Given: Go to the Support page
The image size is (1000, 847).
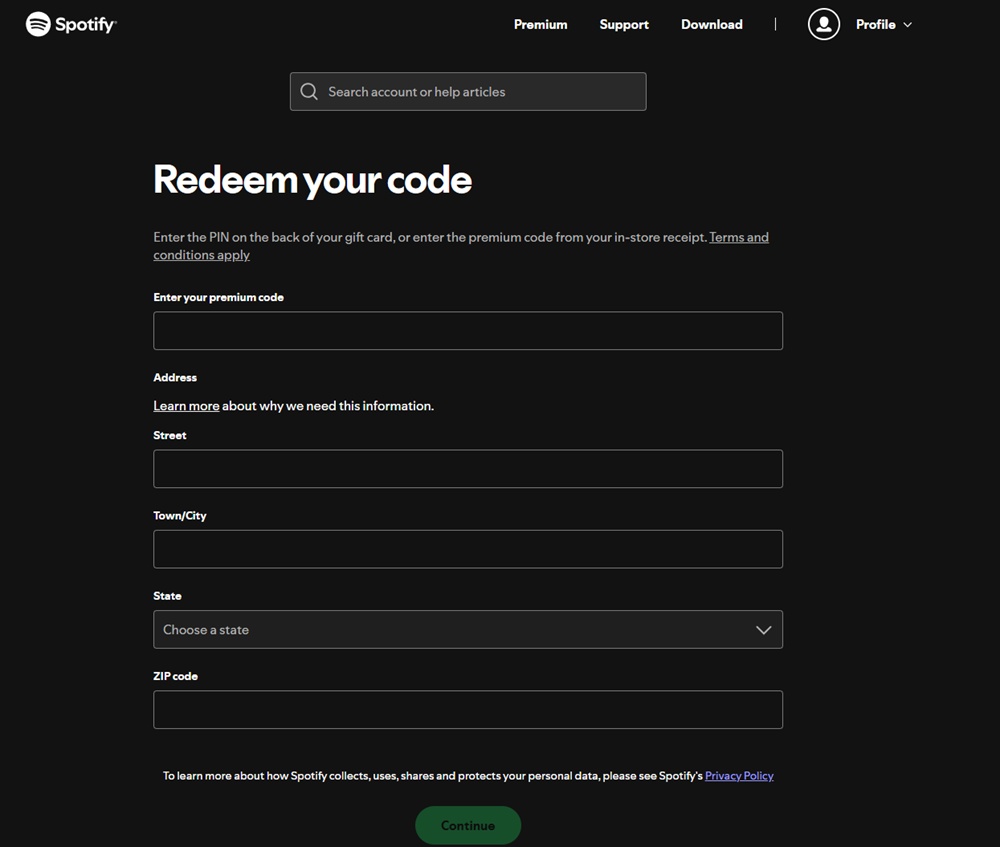Looking at the screenshot, I should [624, 24].
